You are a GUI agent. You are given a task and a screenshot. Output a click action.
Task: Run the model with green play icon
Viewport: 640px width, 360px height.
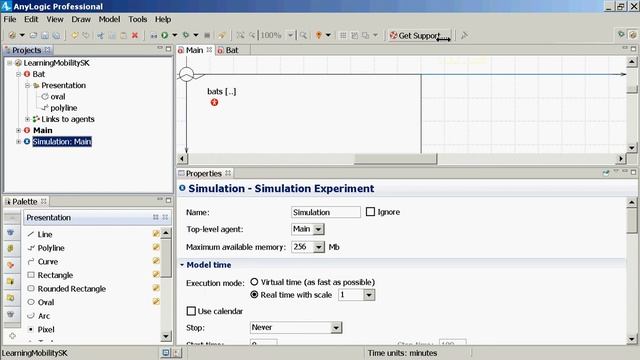(165, 36)
